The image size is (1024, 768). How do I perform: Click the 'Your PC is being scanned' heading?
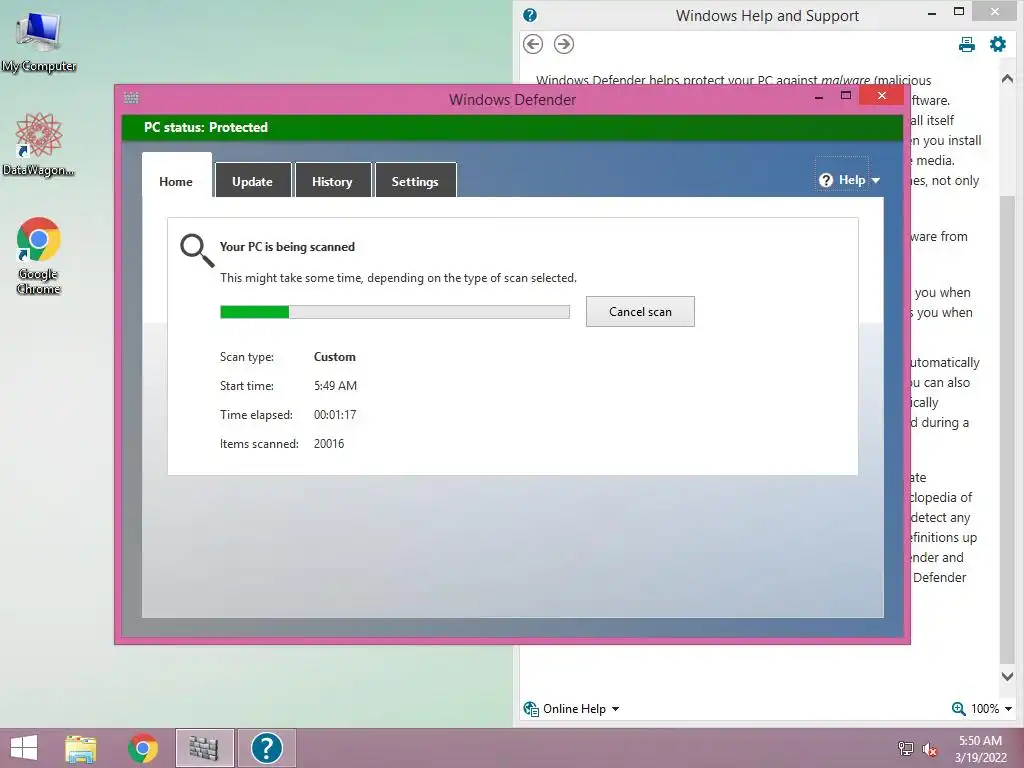click(287, 247)
